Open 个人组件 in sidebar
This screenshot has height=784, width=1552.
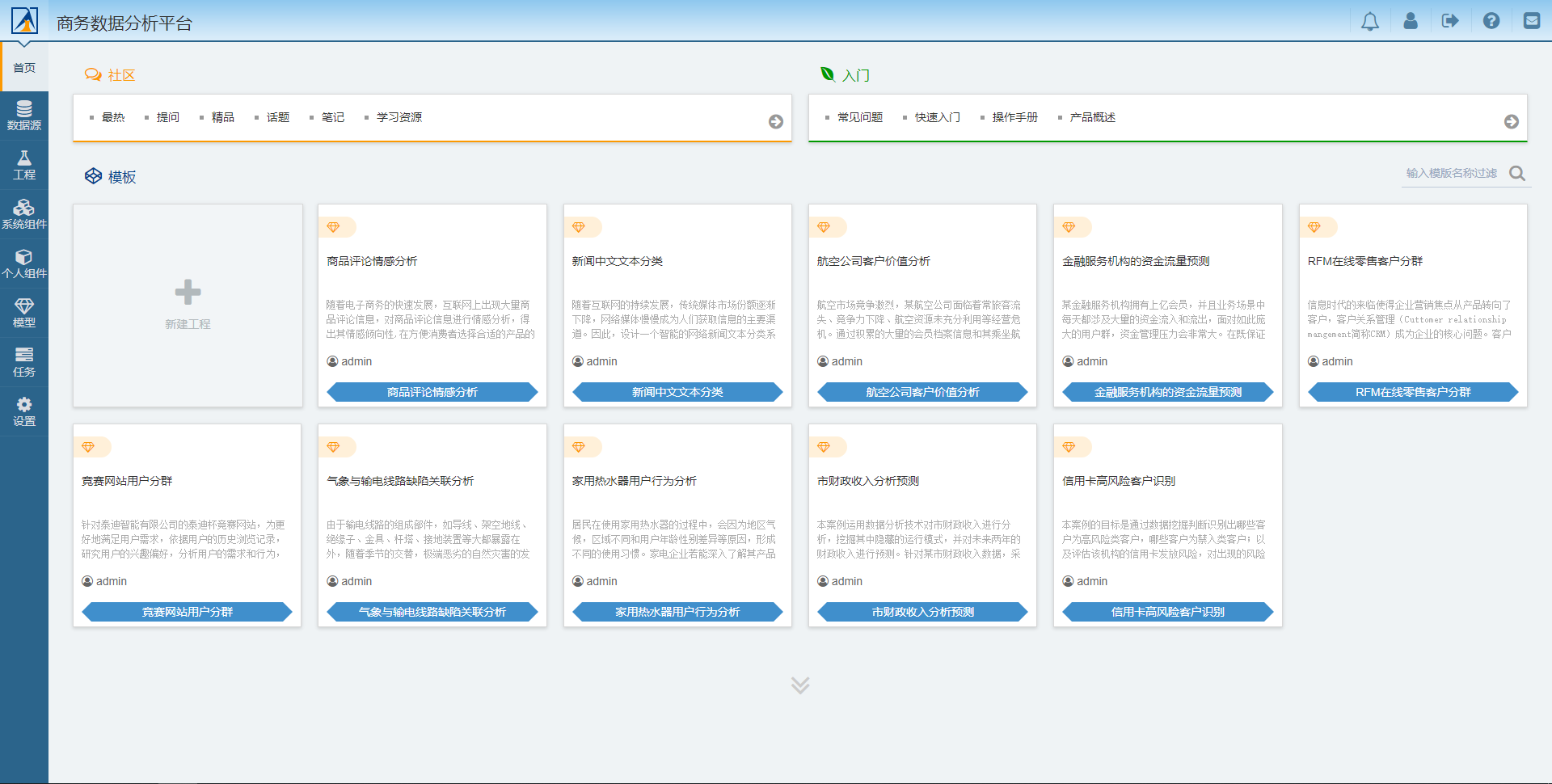24,263
